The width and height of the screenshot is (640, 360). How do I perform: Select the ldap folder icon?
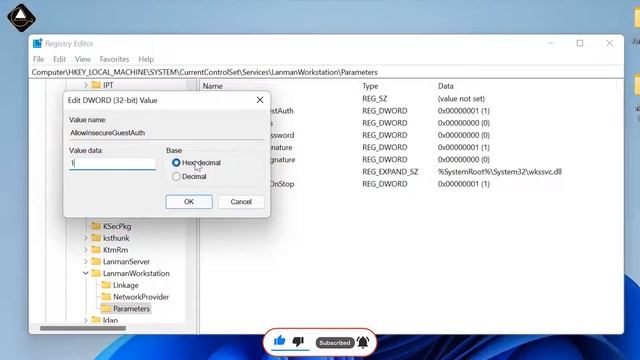pyautogui.click(x=96, y=320)
